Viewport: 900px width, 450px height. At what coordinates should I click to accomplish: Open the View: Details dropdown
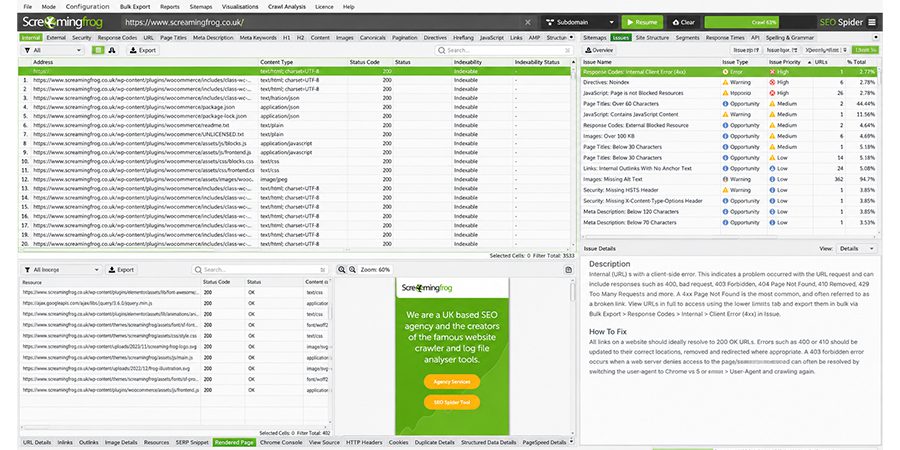click(x=856, y=249)
